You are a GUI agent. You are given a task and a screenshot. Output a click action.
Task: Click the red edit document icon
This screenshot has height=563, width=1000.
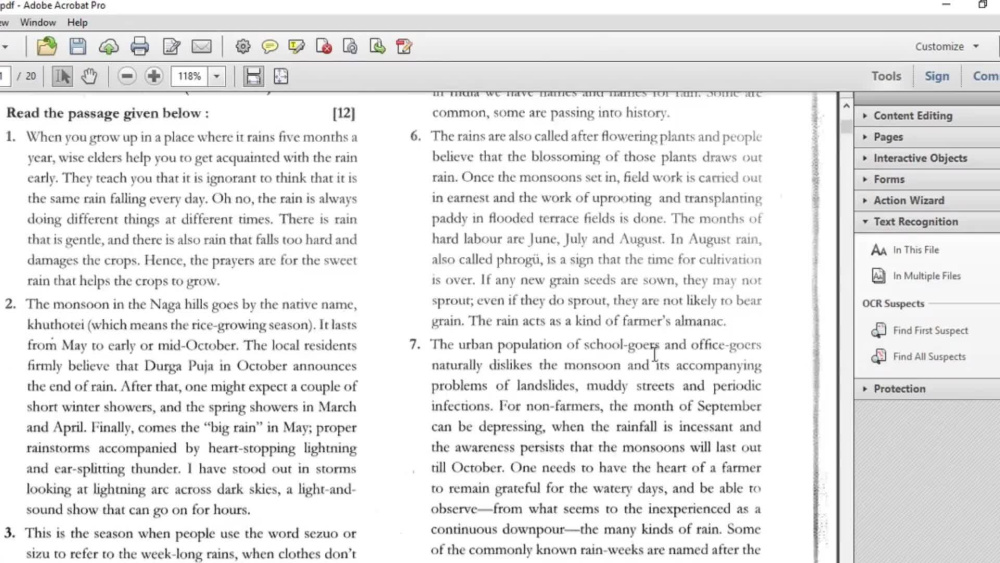(404, 46)
